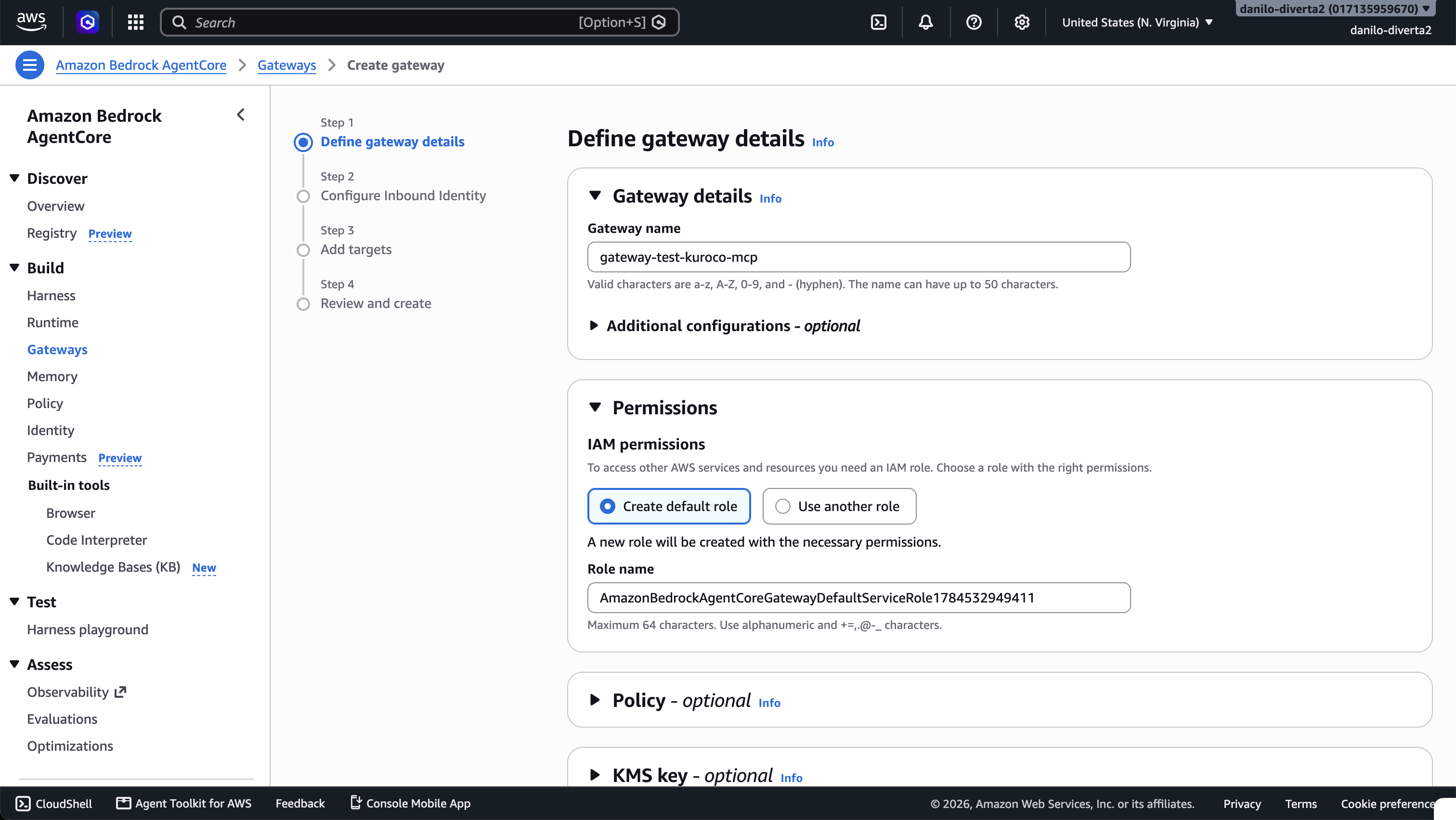
Task: Select the Create default role option
Action: click(x=669, y=506)
